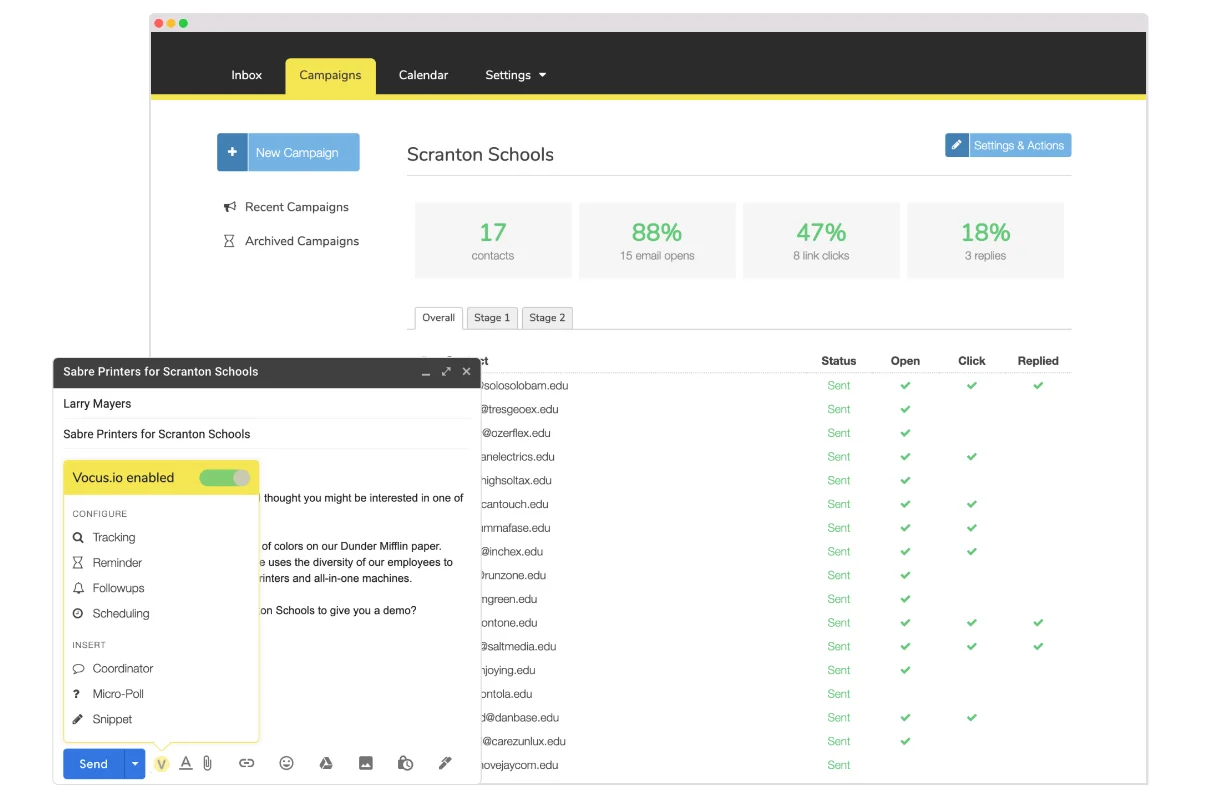Click the 17 contacts stat card
1214x802 pixels.
click(x=493, y=240)
